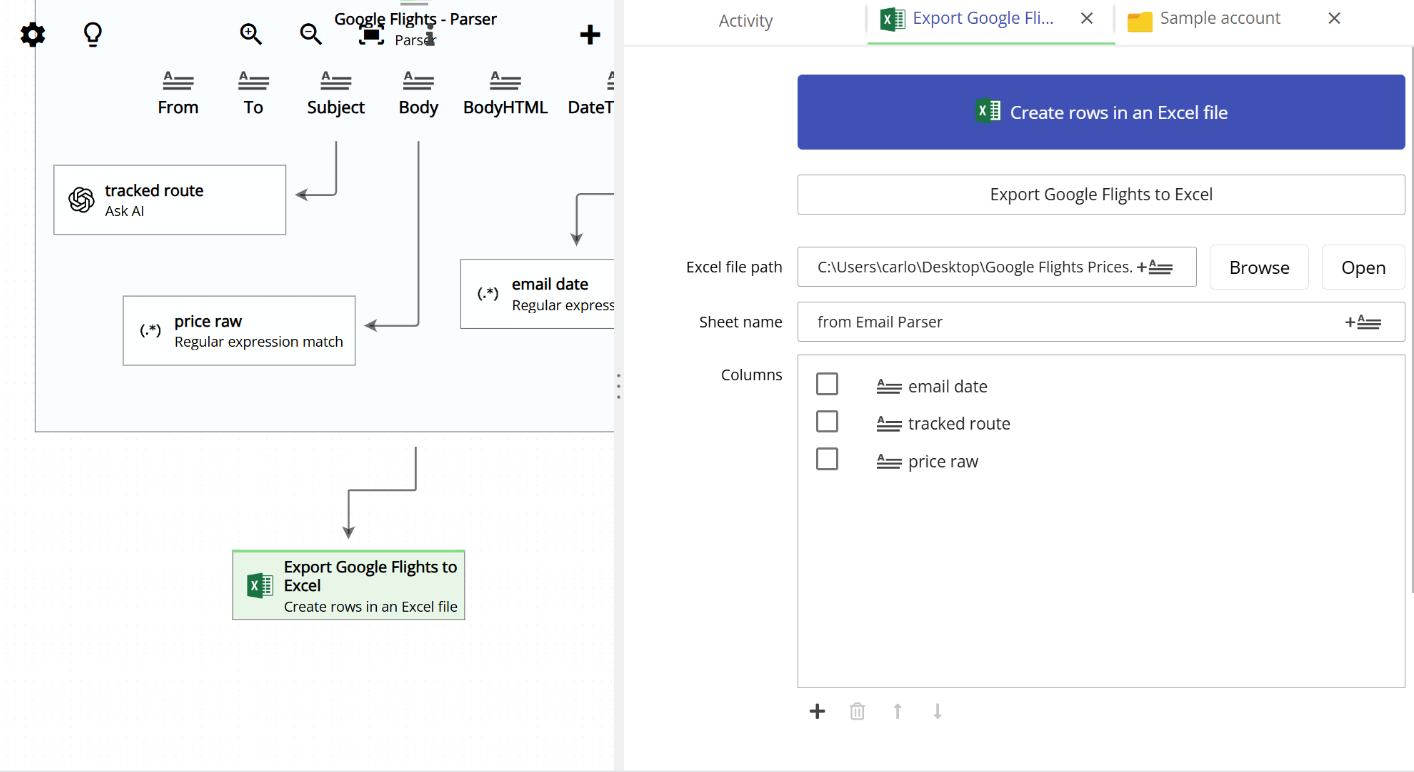Select the Export Google Flights to Excel node
This screenshot has width=1414, height=772.
[348, 585]
